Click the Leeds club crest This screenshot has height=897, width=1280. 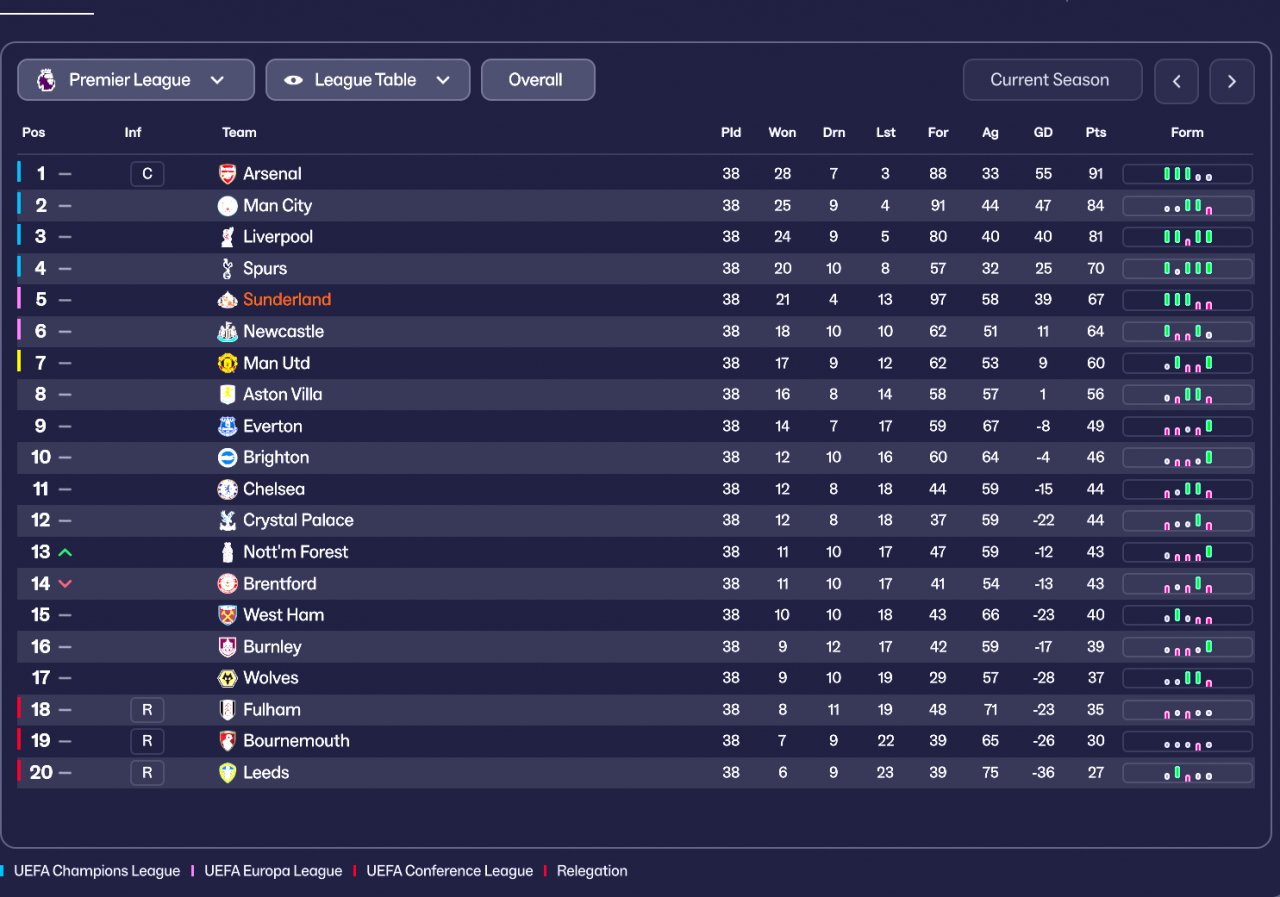pyautogui.click(x=228, y=773)
